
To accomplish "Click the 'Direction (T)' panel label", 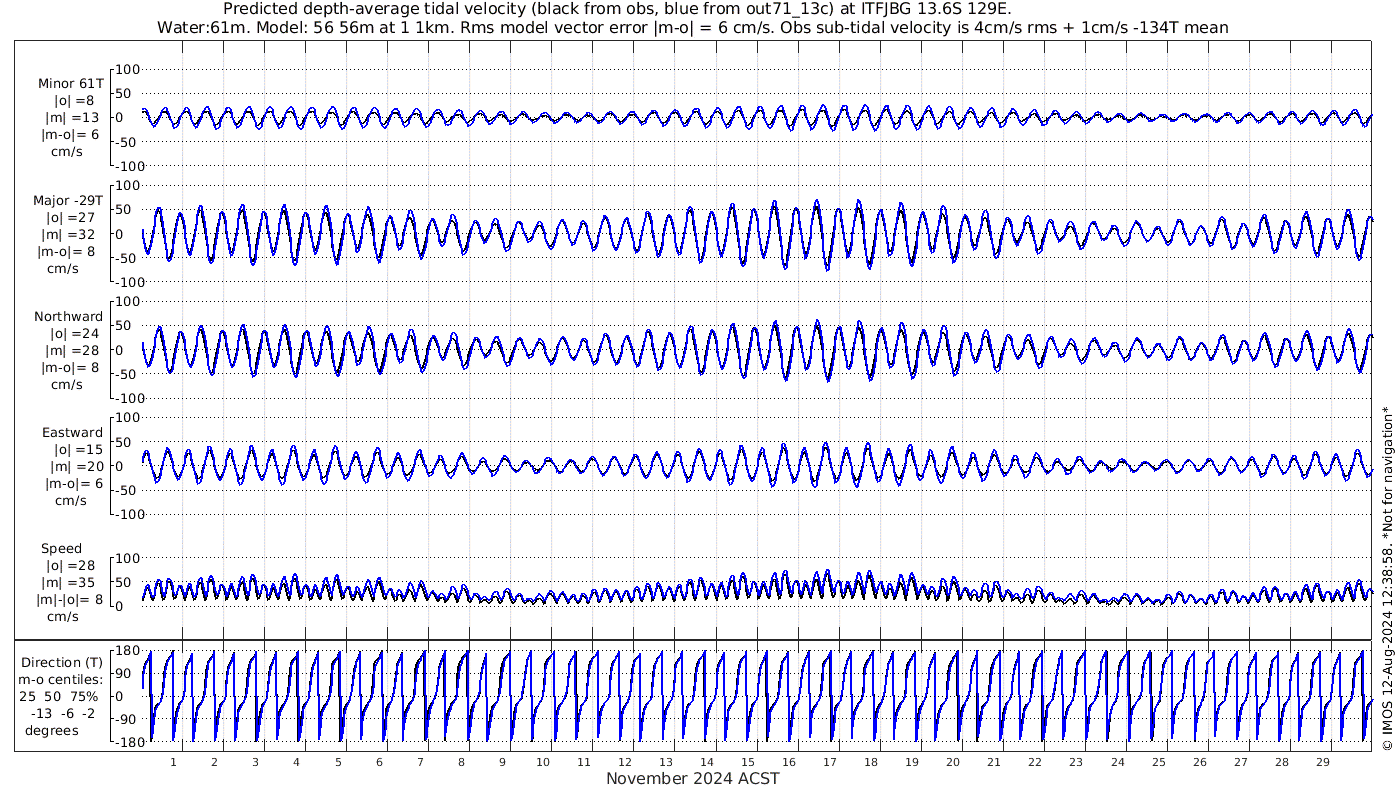I will (x=62, y=662).
